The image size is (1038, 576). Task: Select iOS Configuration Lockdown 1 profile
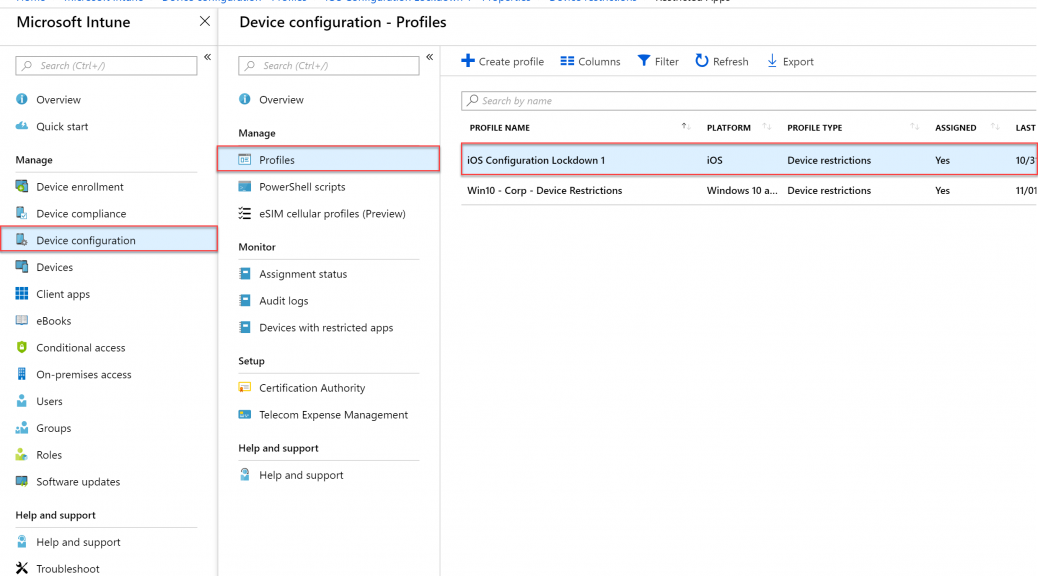pyautogui.click(x=749, y=160)
